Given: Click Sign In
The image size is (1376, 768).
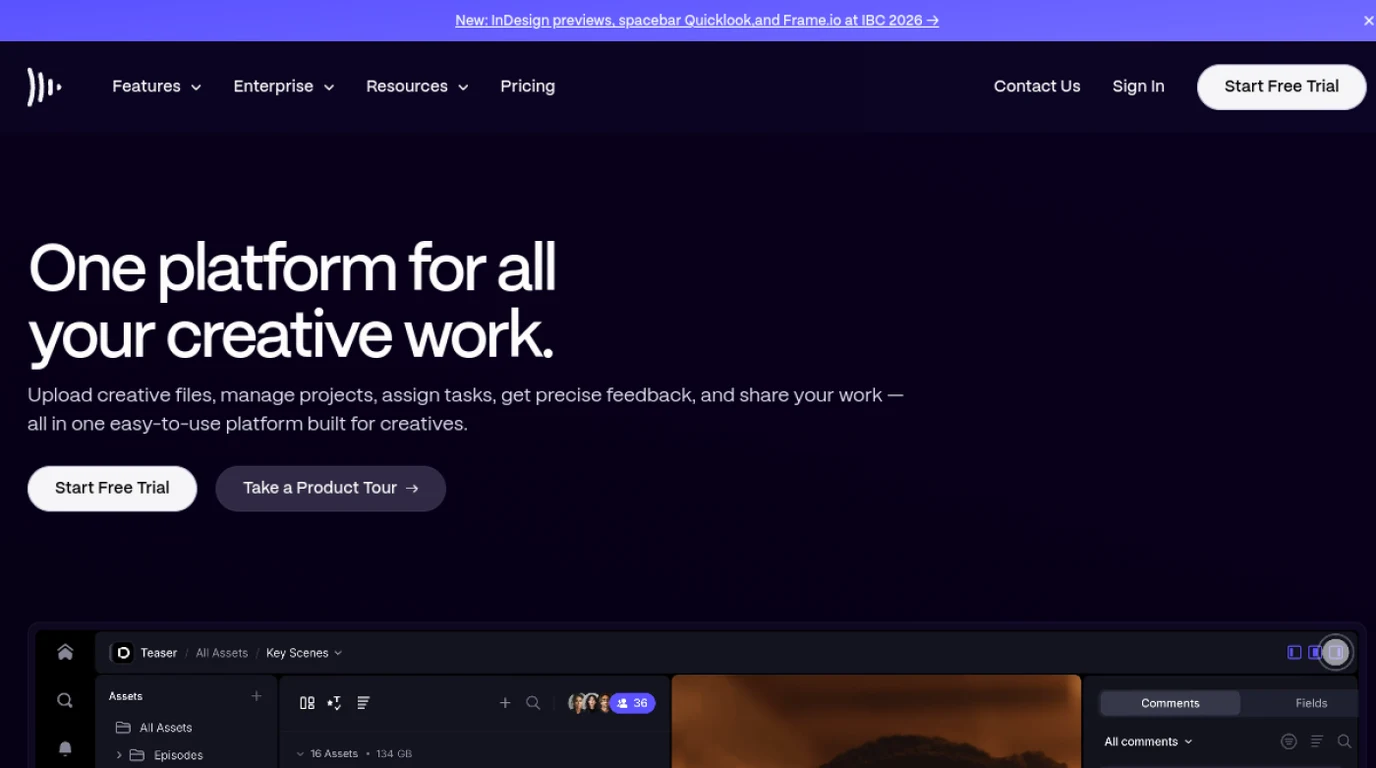Looking at the screenshot, I should [x=1138, y=87].
